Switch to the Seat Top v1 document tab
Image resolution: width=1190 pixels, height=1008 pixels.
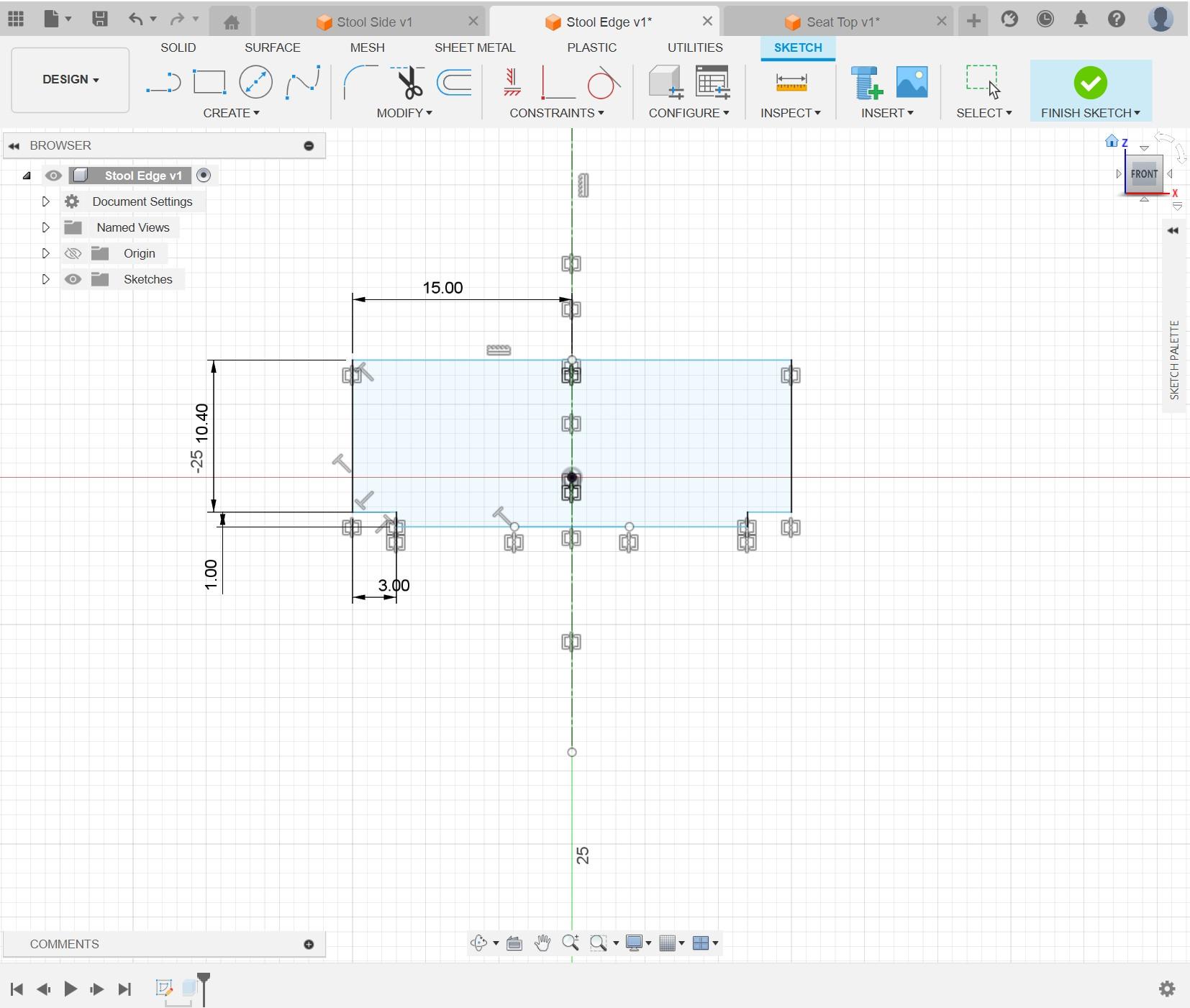[842, 22]
